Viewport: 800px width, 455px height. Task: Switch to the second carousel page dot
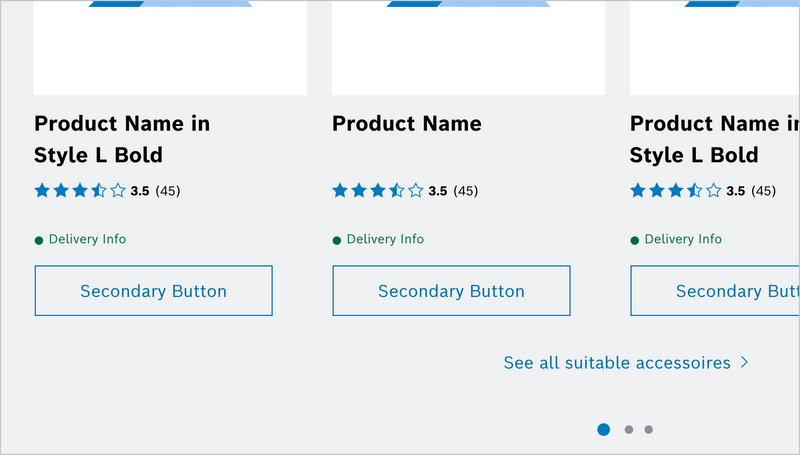click(628, 430)
